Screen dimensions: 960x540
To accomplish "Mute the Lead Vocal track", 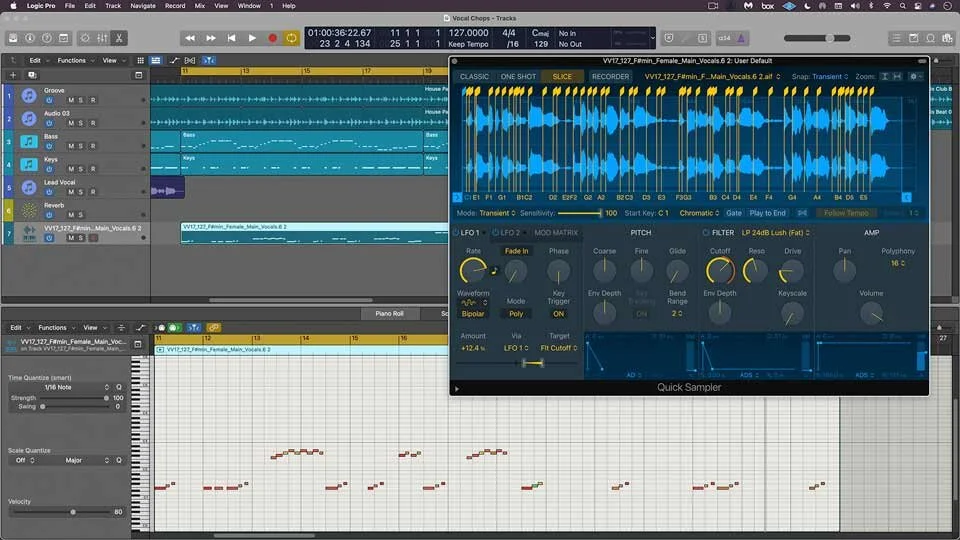I will [x=70, y=192].
